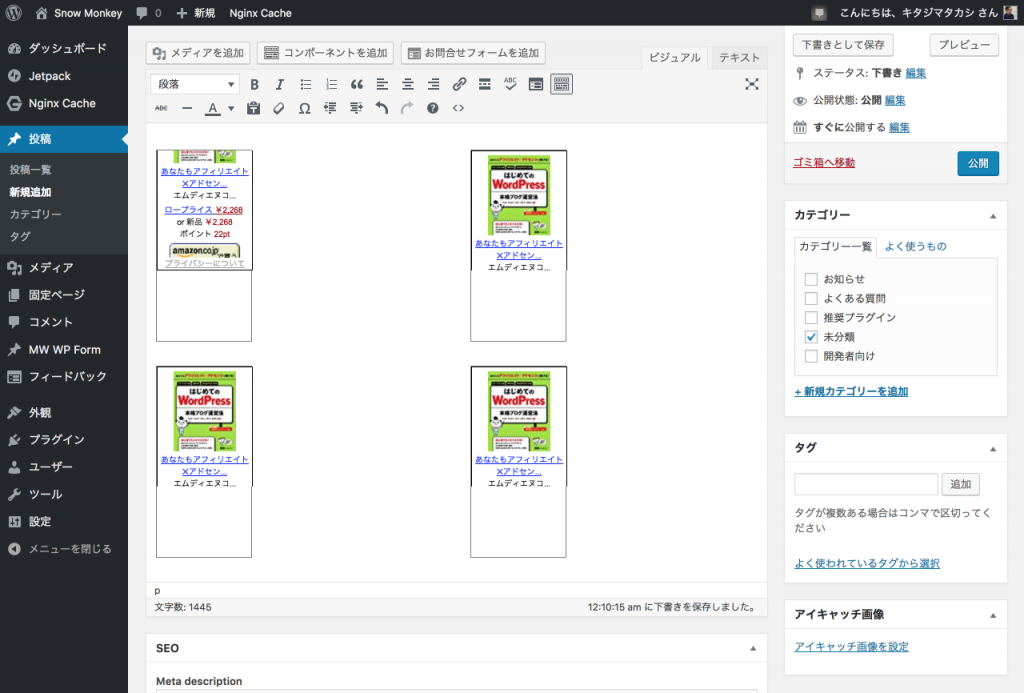Click the source code brackets icon
1024x693 pixels.
tap(458, 108)
